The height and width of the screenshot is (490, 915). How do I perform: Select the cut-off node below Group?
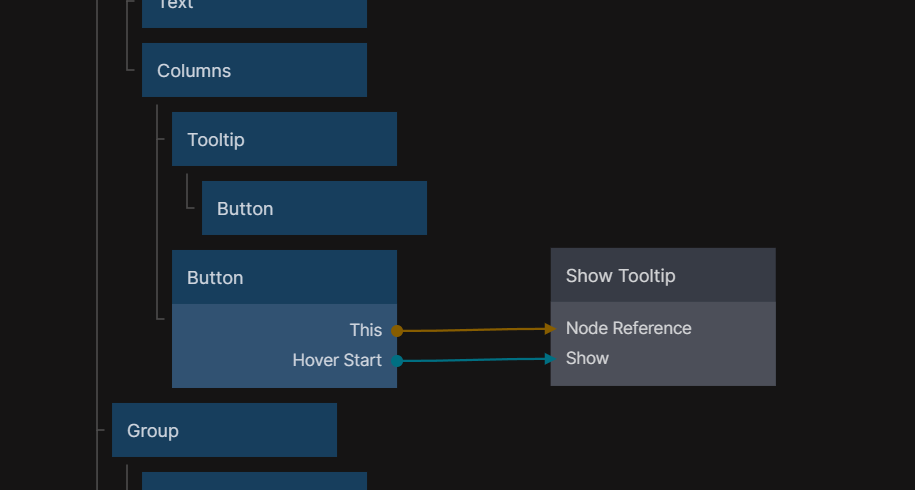254,481
